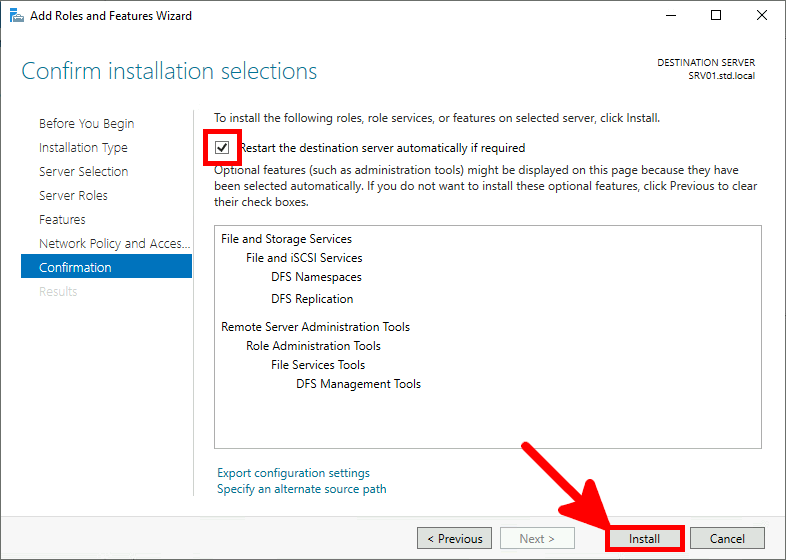Viewport: 786px width, 560px height.
Task: Select File and Storage Services entry
Action: coord(286,239)
